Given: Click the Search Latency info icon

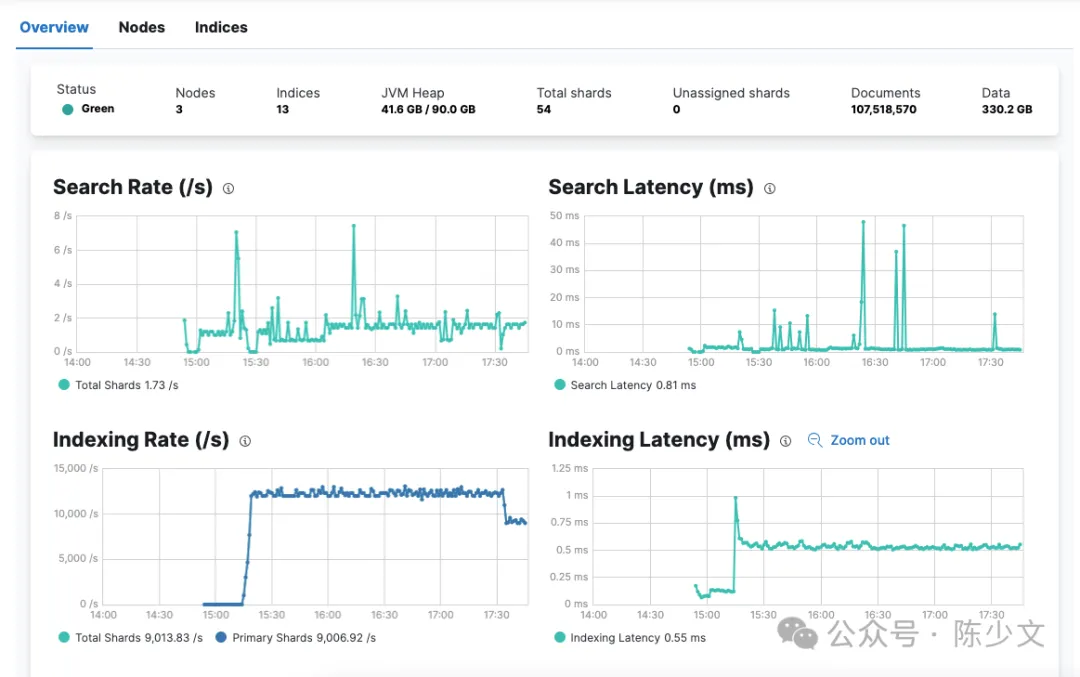Looking at the screenshot, I should pos(769,187).
